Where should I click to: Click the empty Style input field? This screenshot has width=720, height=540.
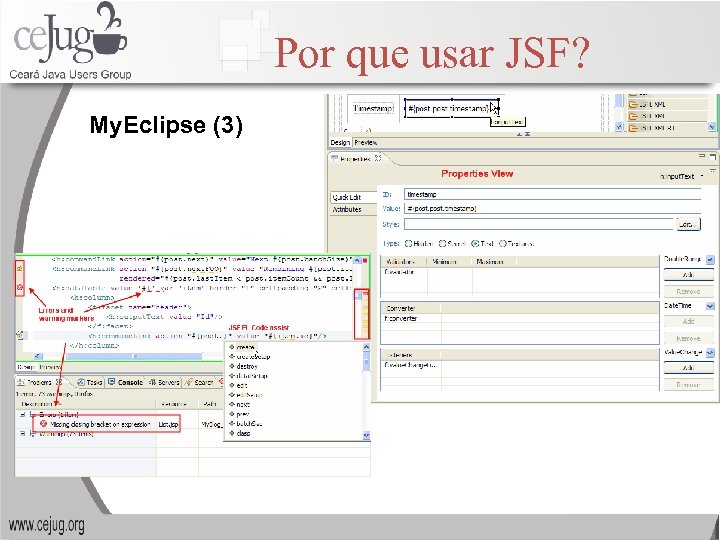click(539, 224)
